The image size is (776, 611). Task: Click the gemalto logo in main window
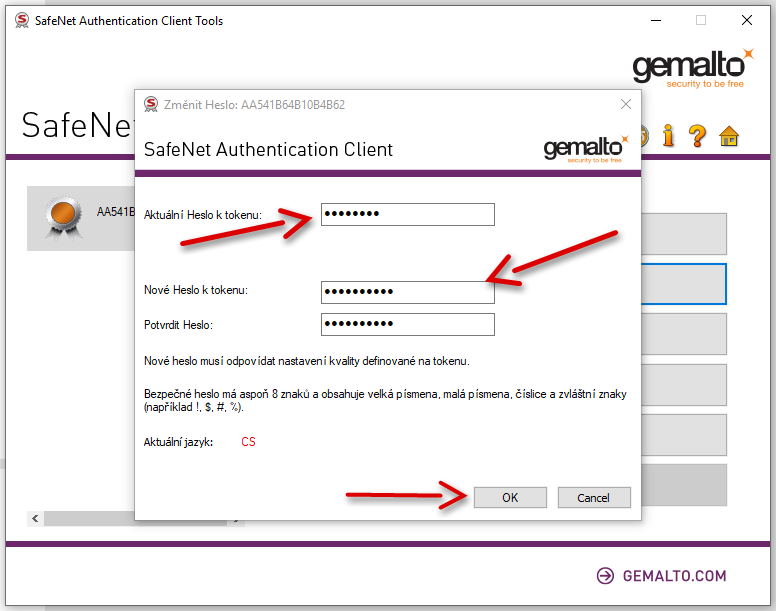coord(693,68)
